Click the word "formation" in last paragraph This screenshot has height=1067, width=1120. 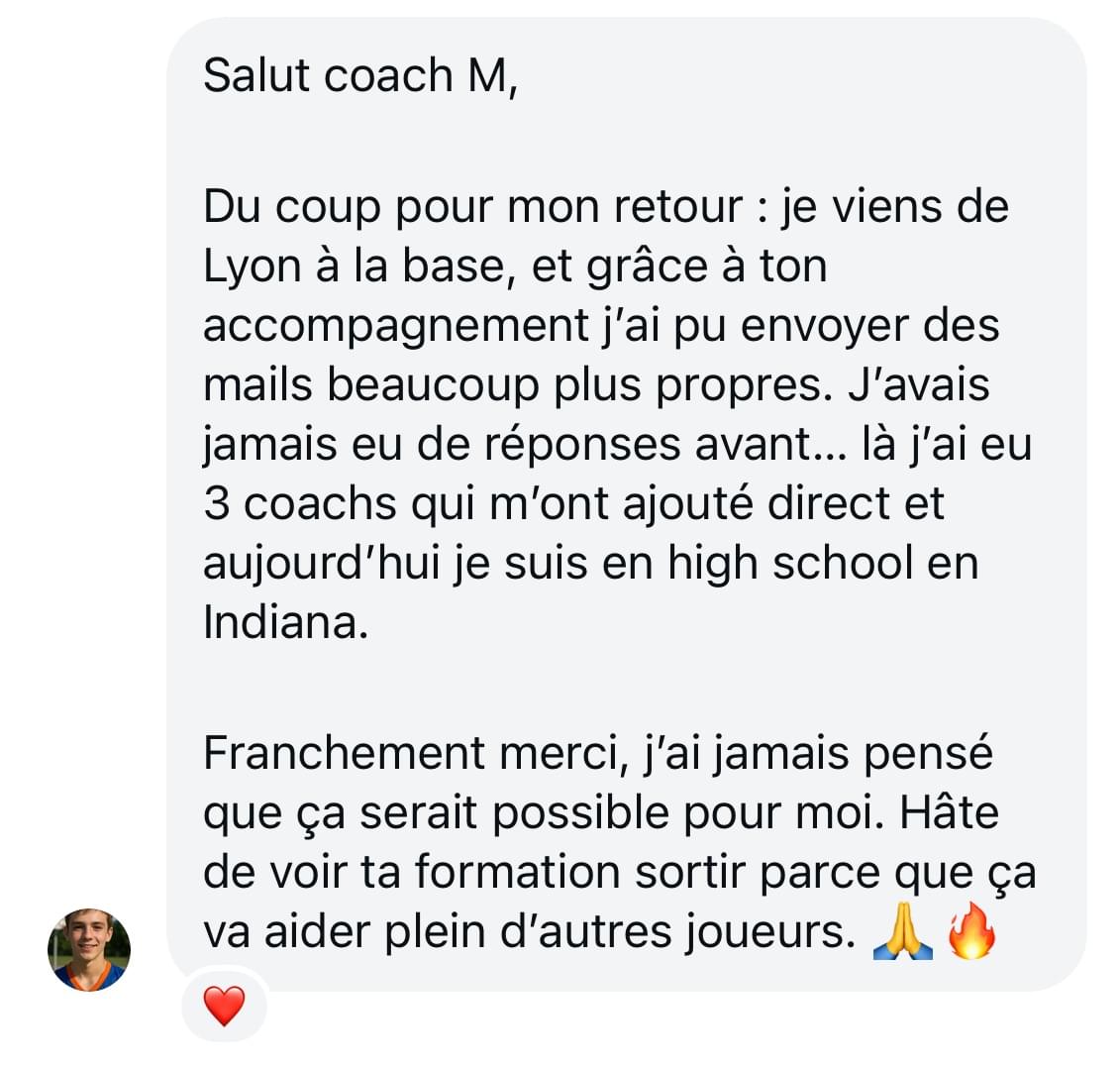(x=518, y=873)
